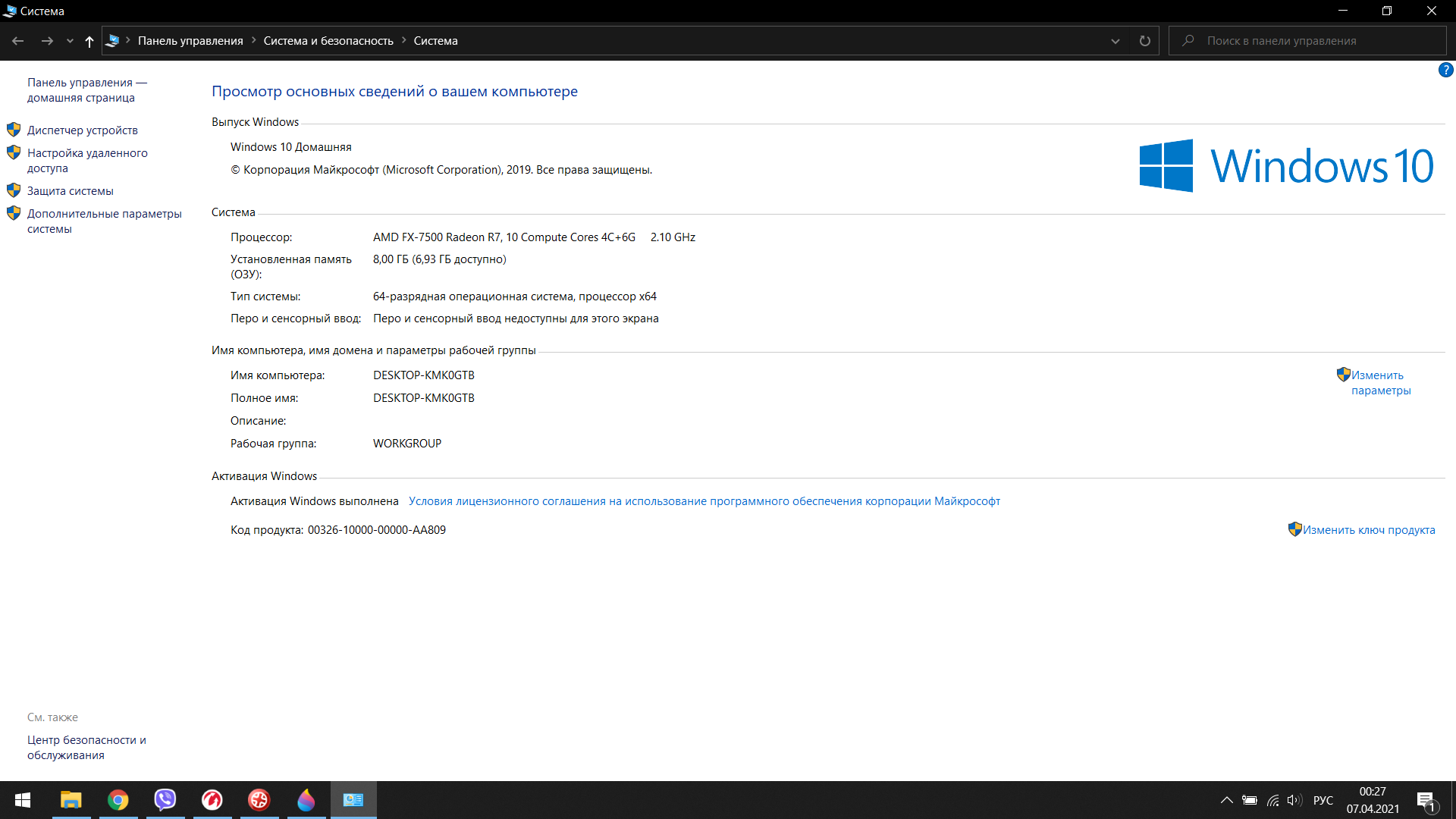Expand the recent locations dropdown arrow
1456x819 pixels.
click(70, 41)
